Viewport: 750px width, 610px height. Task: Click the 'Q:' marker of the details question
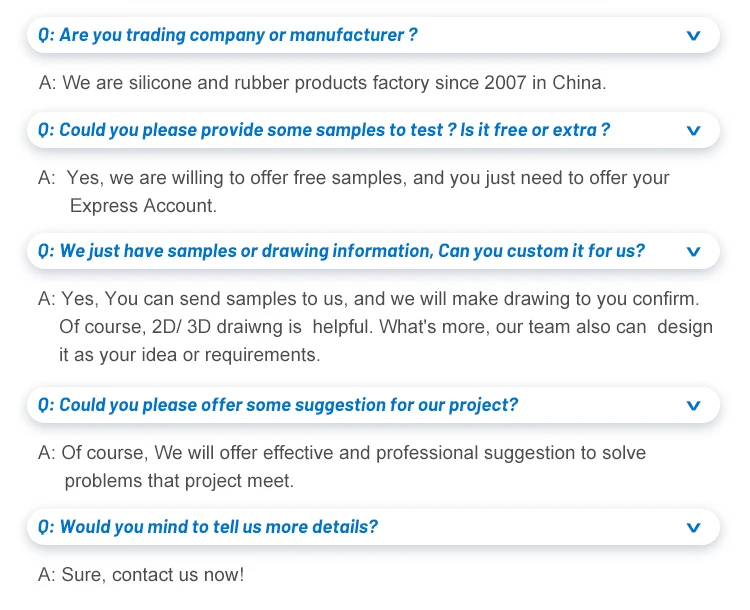[x=46, y=527]
